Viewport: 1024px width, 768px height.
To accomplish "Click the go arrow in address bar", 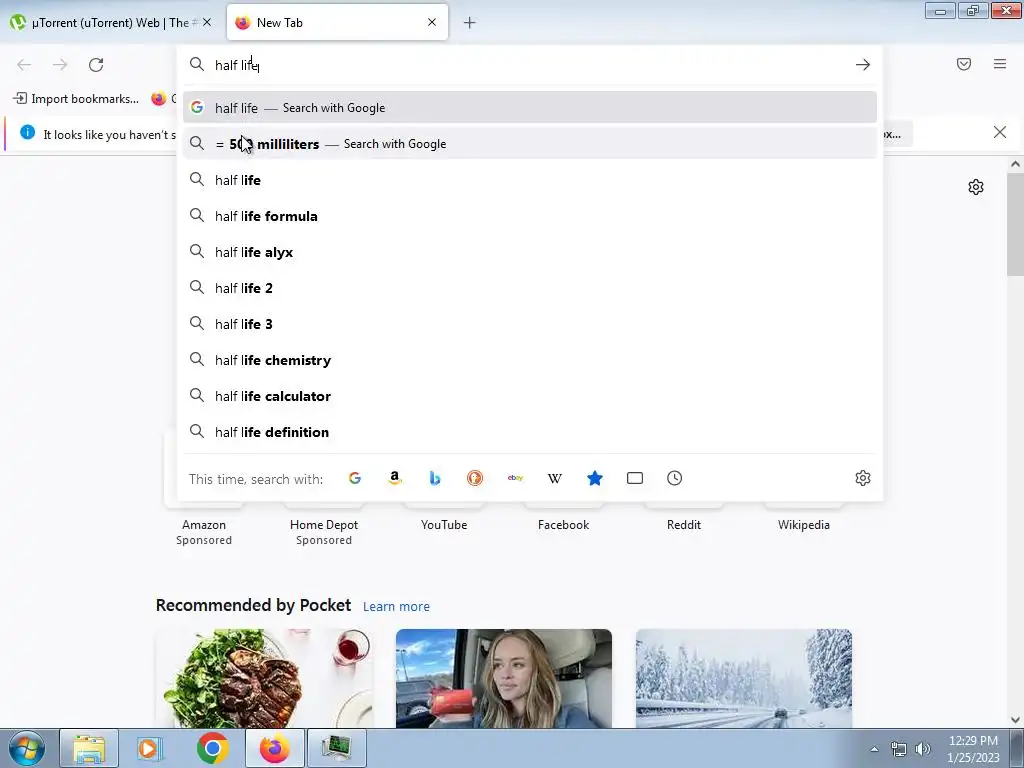I will point(863,65).
